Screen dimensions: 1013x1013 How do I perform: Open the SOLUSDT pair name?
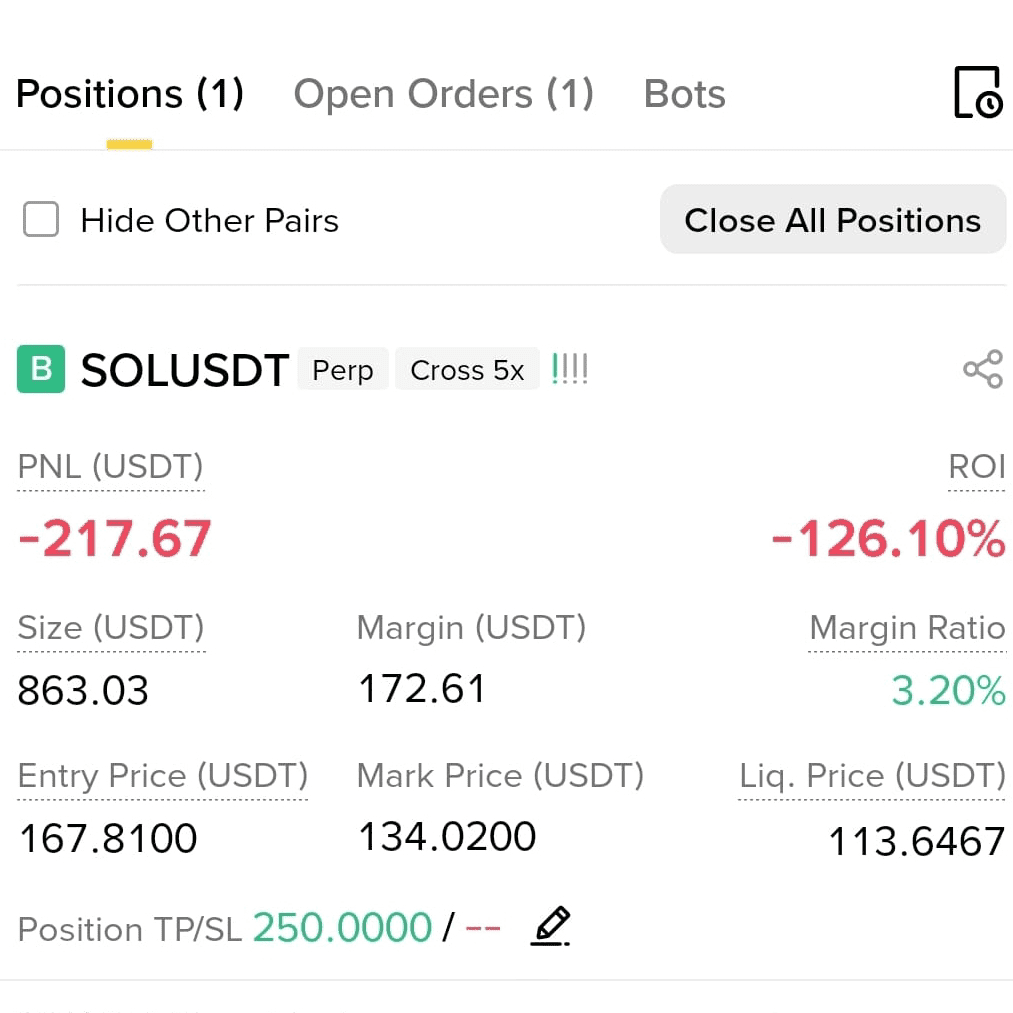[185, 370]
